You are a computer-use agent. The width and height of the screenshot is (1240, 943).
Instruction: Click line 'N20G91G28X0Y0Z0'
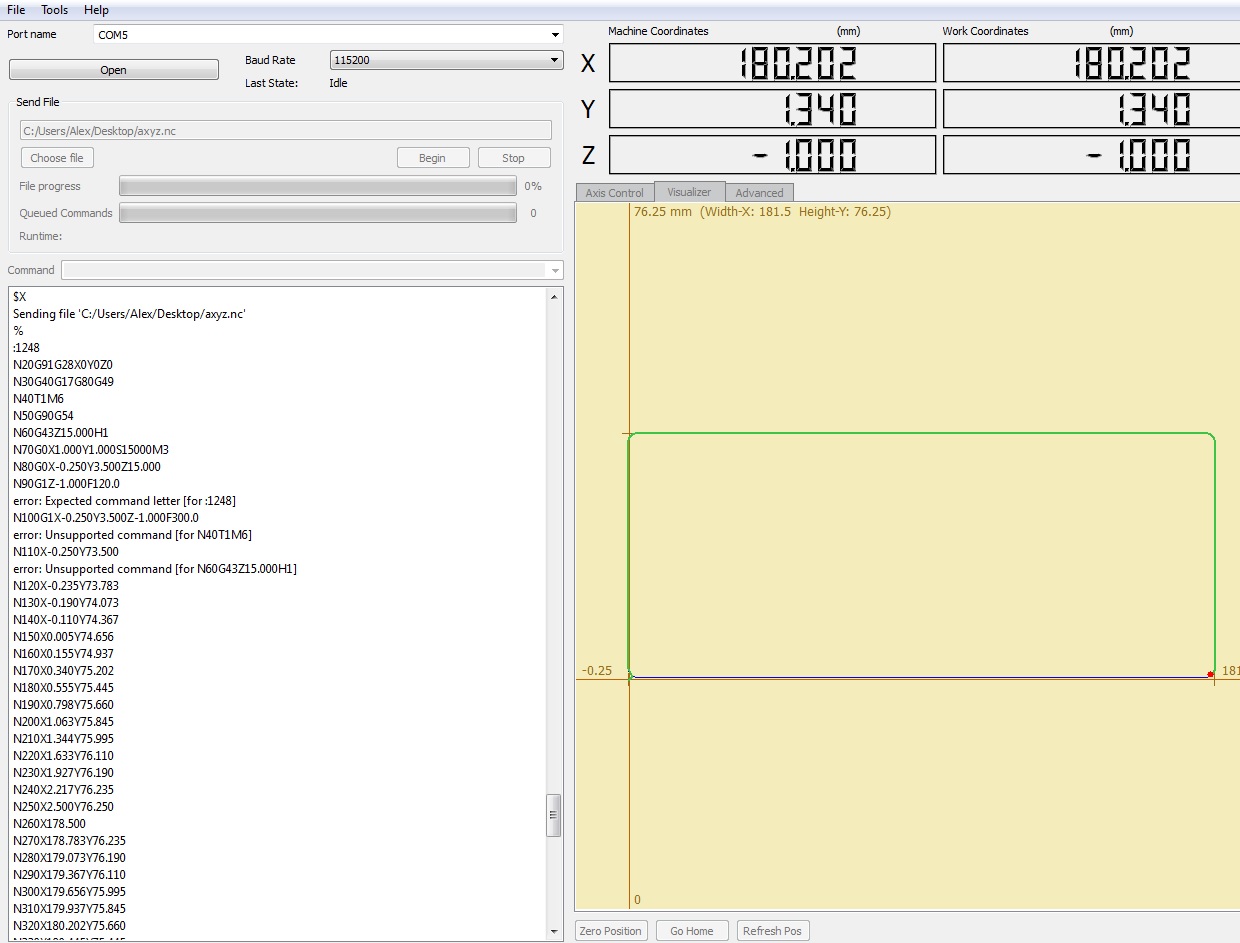(x=63, y=365)
